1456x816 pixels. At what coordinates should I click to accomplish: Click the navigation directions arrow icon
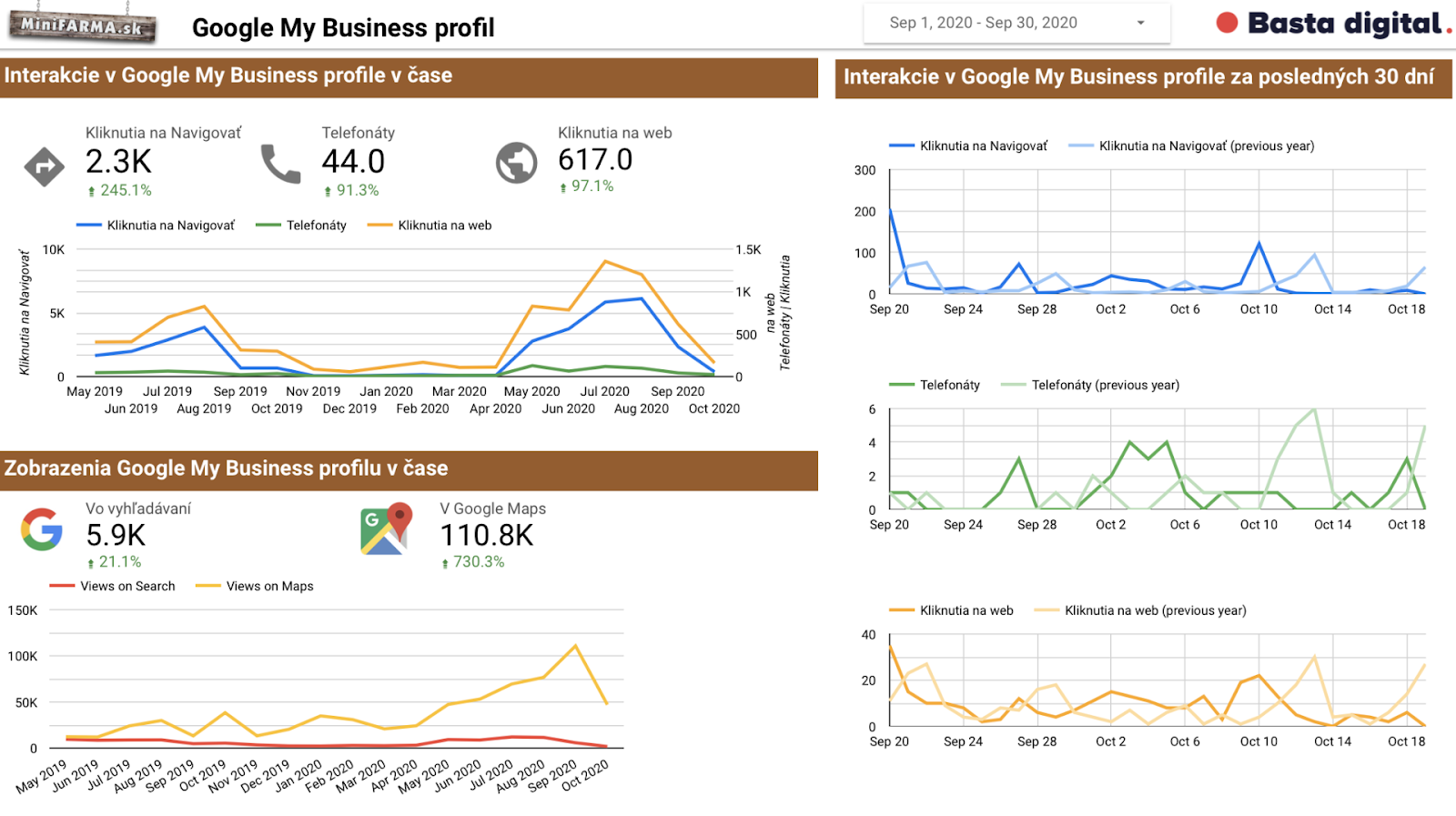pyautogui.click(x=44, y=166)
